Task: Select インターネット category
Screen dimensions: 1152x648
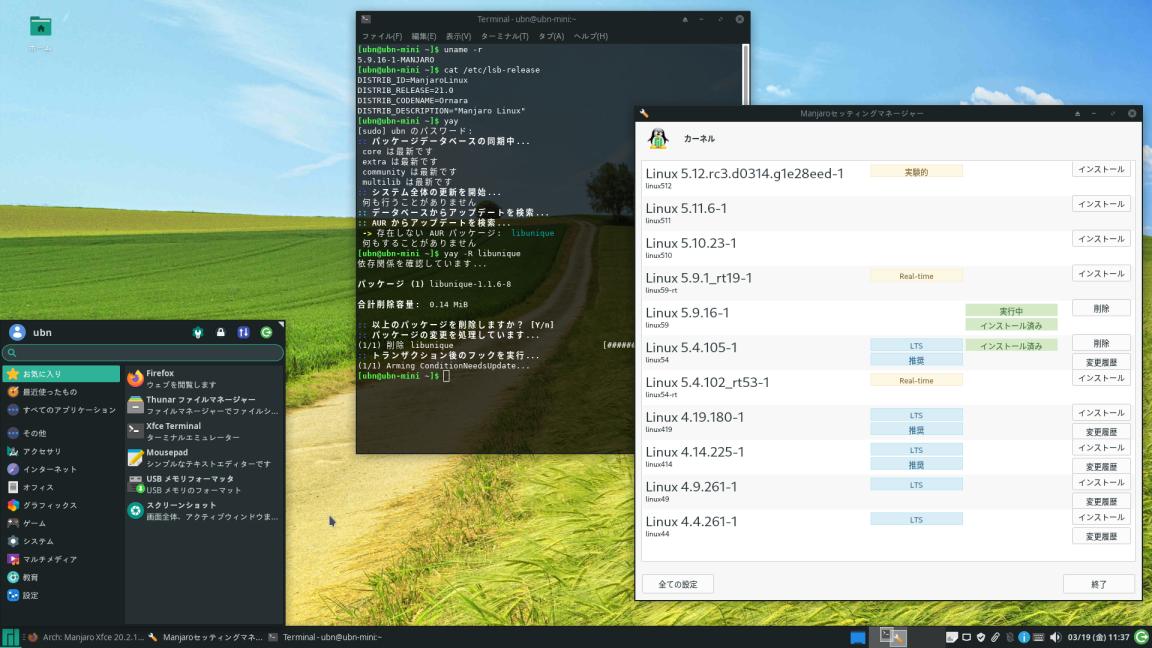Action: coord(62,469)
